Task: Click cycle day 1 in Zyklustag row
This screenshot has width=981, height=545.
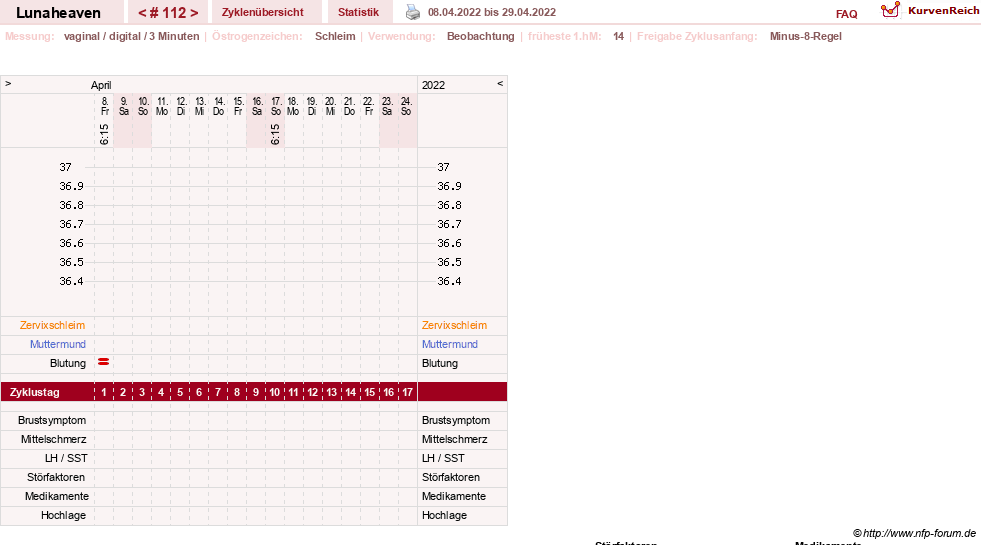Action: [x=104, y=392]
